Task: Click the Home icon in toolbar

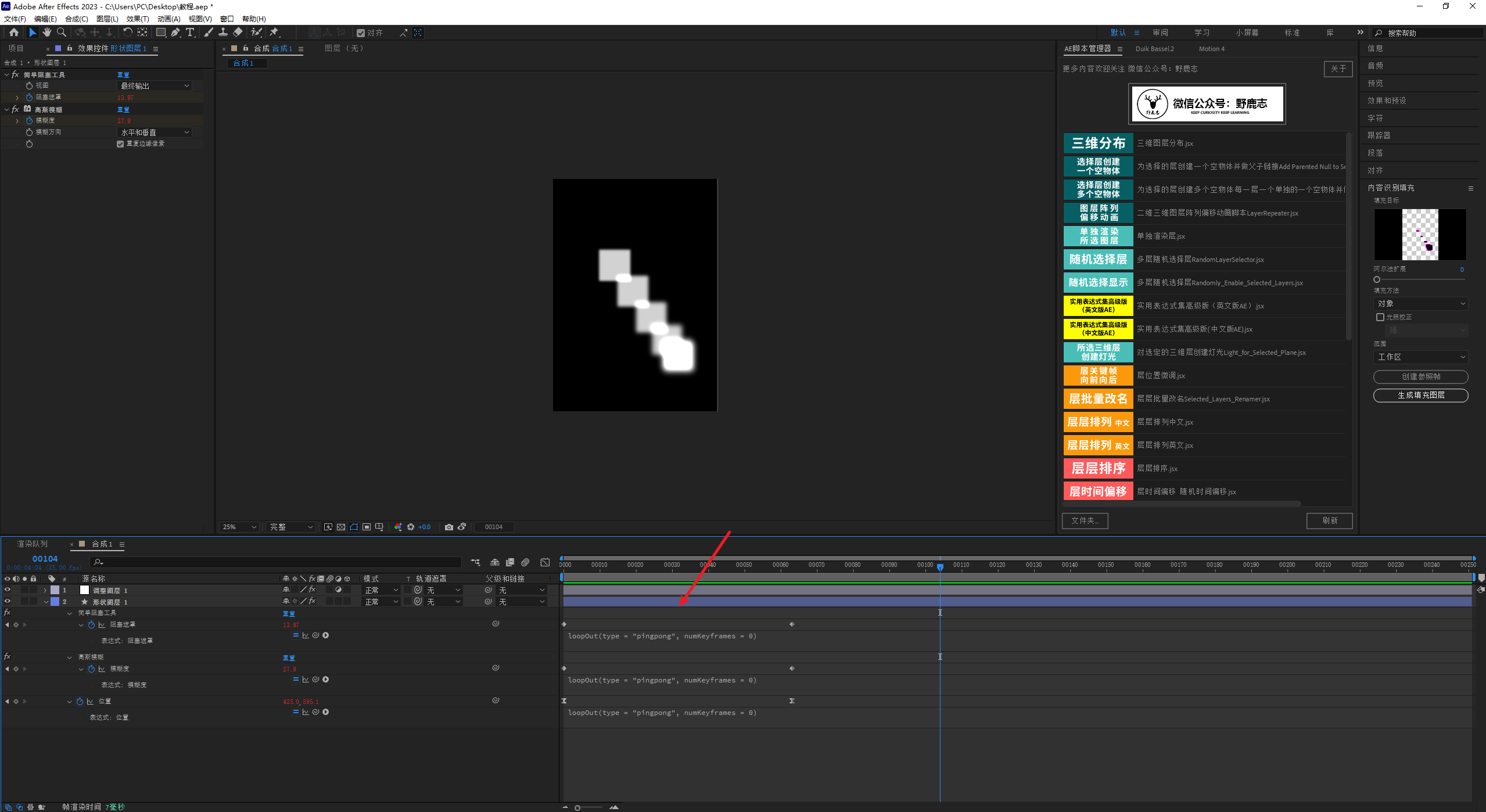Action: pyautogui.click(x=14, y=33)
